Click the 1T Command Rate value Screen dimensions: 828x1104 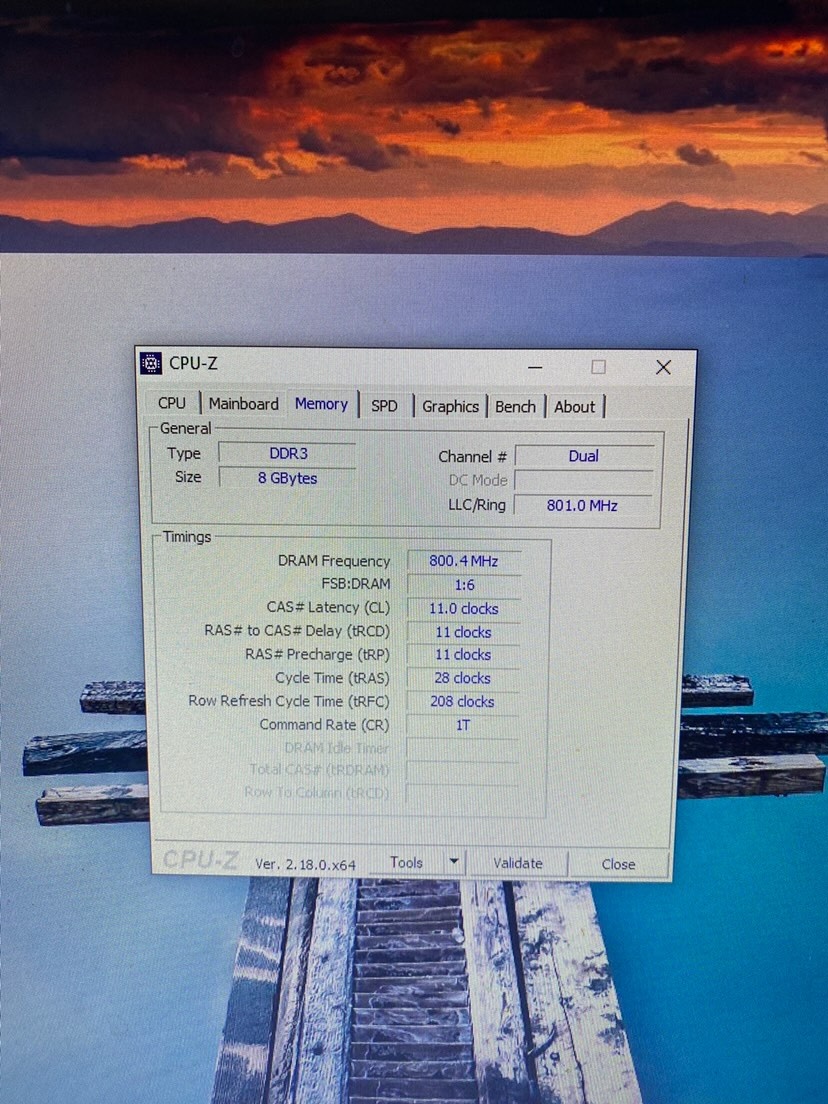[x=463, y=725]
